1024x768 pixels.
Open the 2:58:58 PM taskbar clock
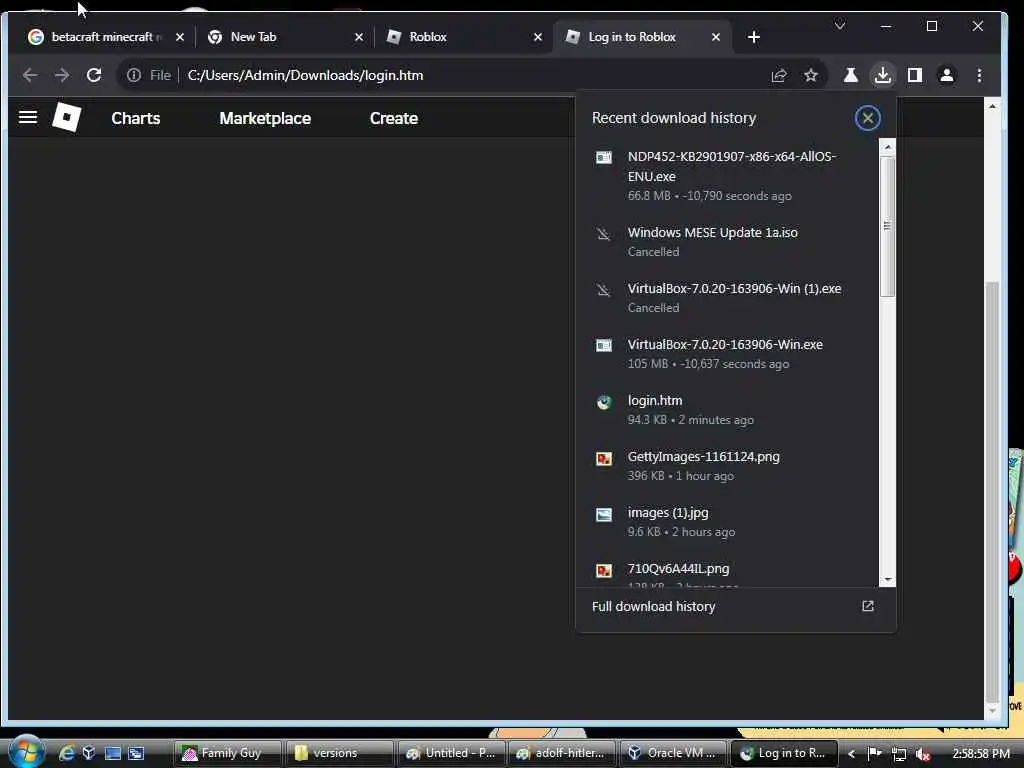click(981, 754)
